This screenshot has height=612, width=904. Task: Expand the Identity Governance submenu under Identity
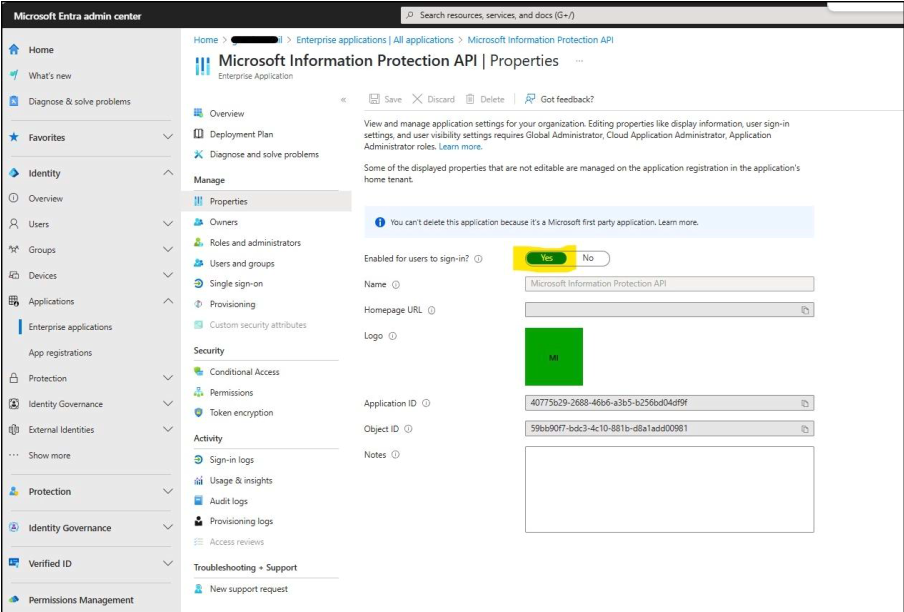point(168,403)
